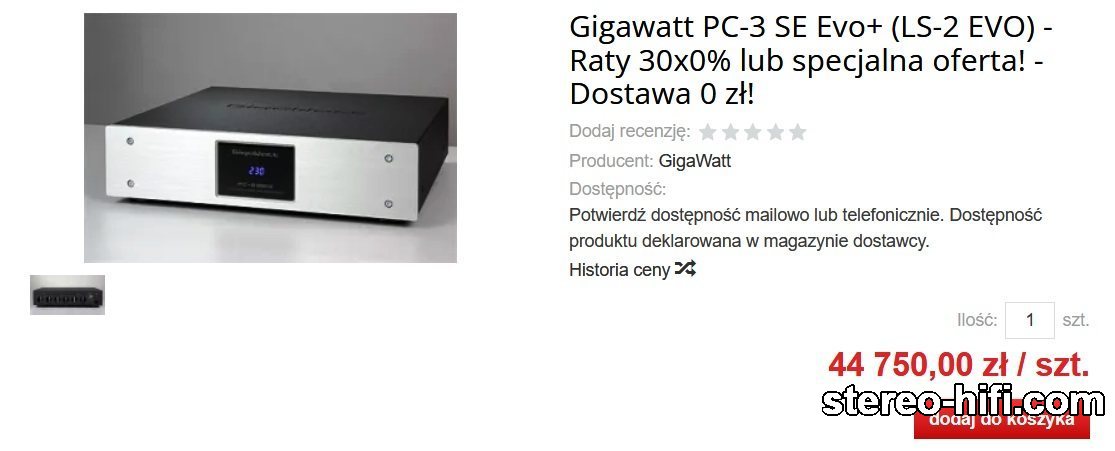Select the second rating star

click(x=730, y=132)
